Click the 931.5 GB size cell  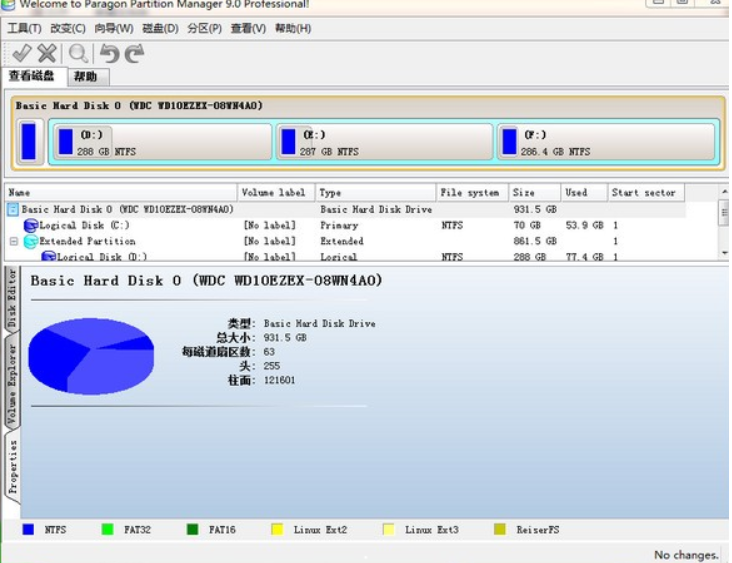coord(535,210)
